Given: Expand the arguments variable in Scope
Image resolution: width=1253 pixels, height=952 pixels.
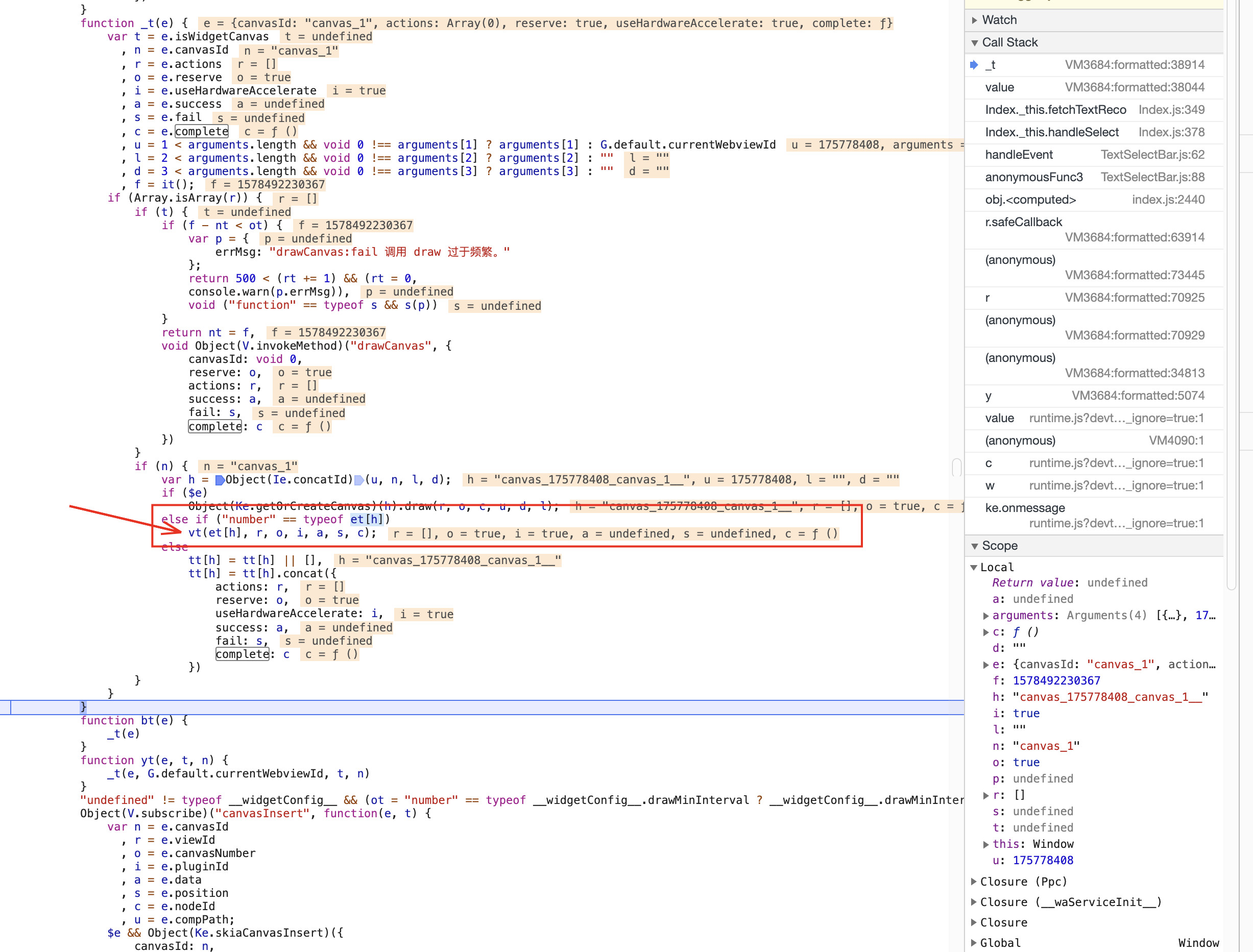Looking at the screenshot, I should (985, 616).
